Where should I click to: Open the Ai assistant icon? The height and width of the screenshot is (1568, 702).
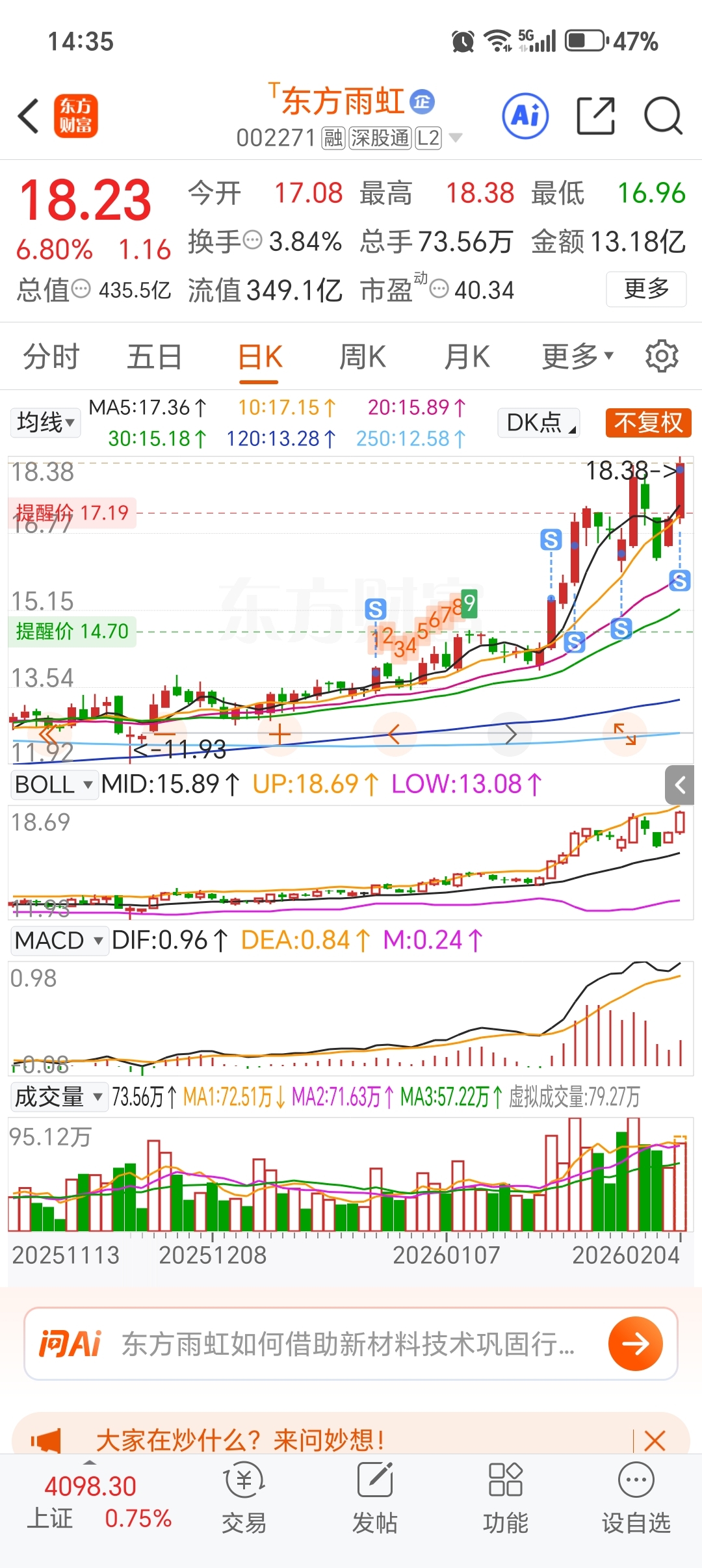[525, 116]
